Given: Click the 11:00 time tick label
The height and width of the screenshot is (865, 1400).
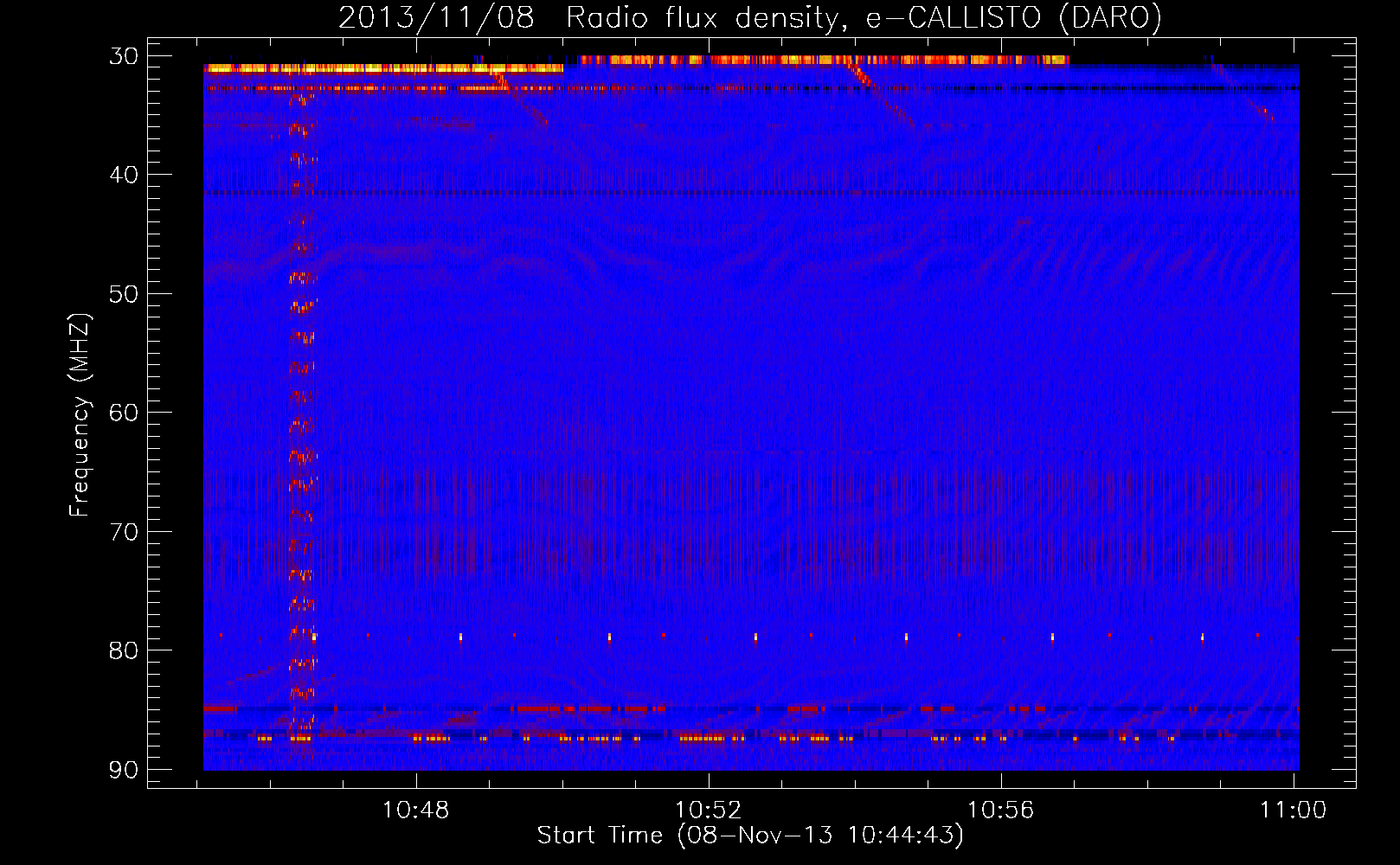Looking at the screenshot, I should pos(1294,811).
